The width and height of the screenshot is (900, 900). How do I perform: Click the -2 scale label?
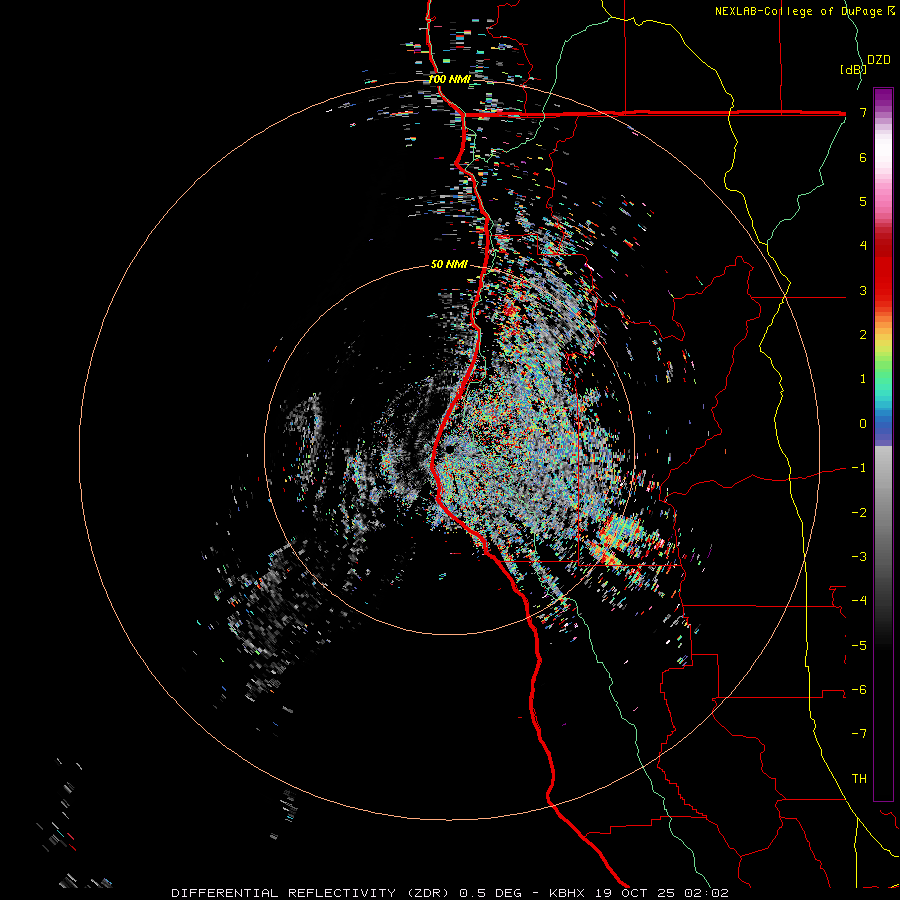point(859,513)
